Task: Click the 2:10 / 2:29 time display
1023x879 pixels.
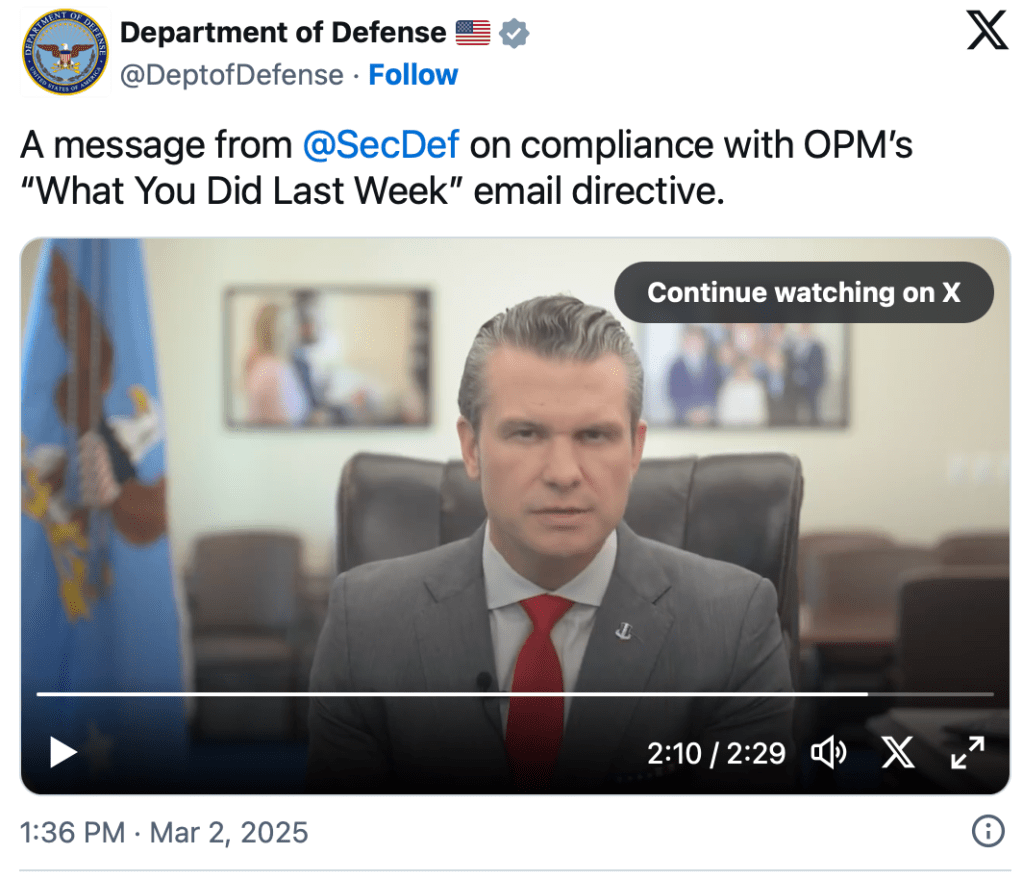Action: [716, 753]
